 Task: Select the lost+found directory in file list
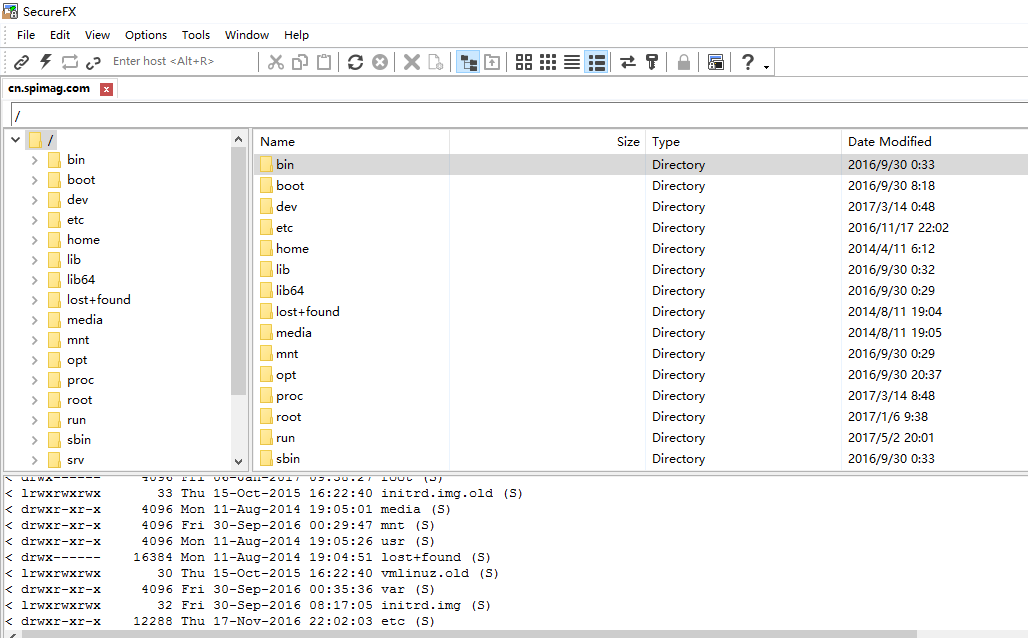(307, 312)
